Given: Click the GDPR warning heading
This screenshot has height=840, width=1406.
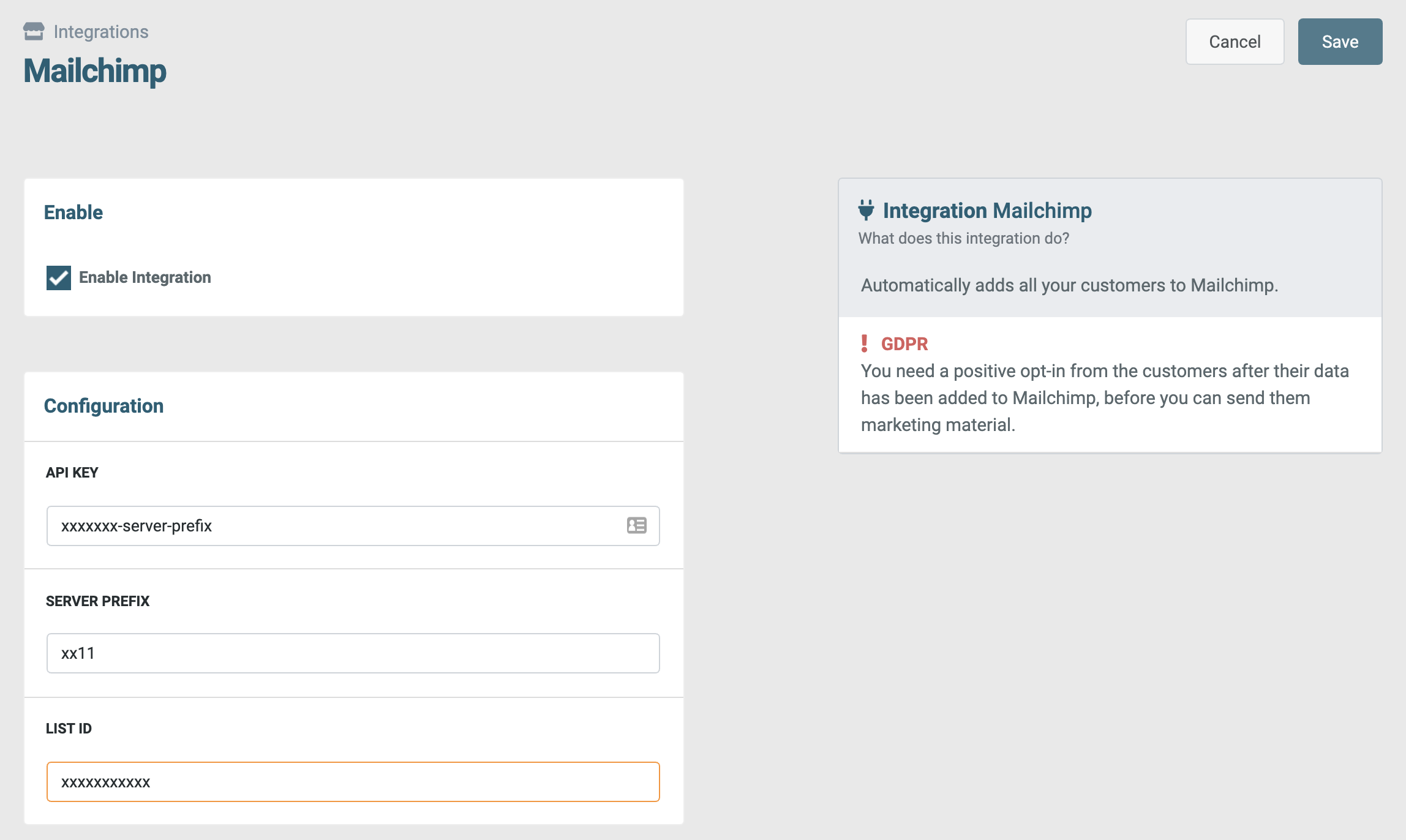Looking at the screenshot, I should 904,344.
